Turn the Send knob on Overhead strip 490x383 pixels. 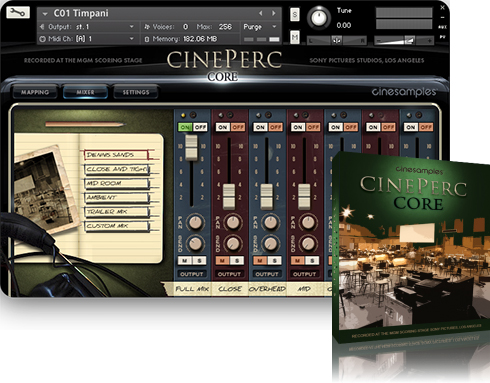coord(270,243)
